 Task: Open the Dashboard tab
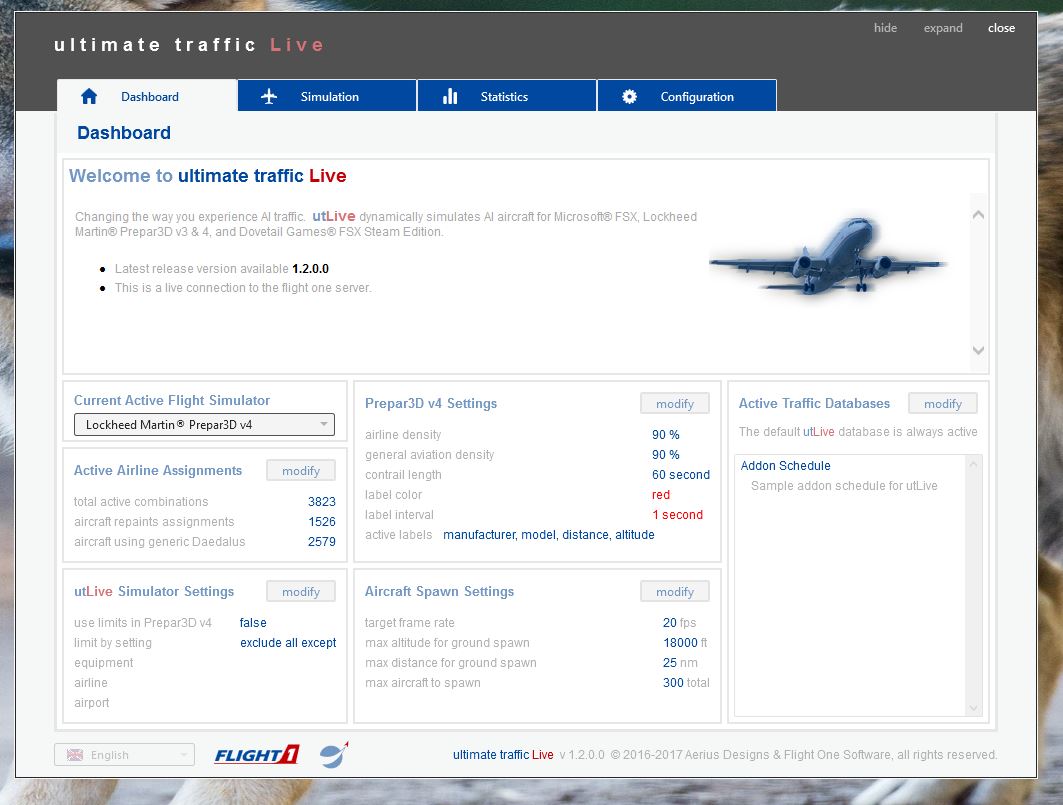147,96
